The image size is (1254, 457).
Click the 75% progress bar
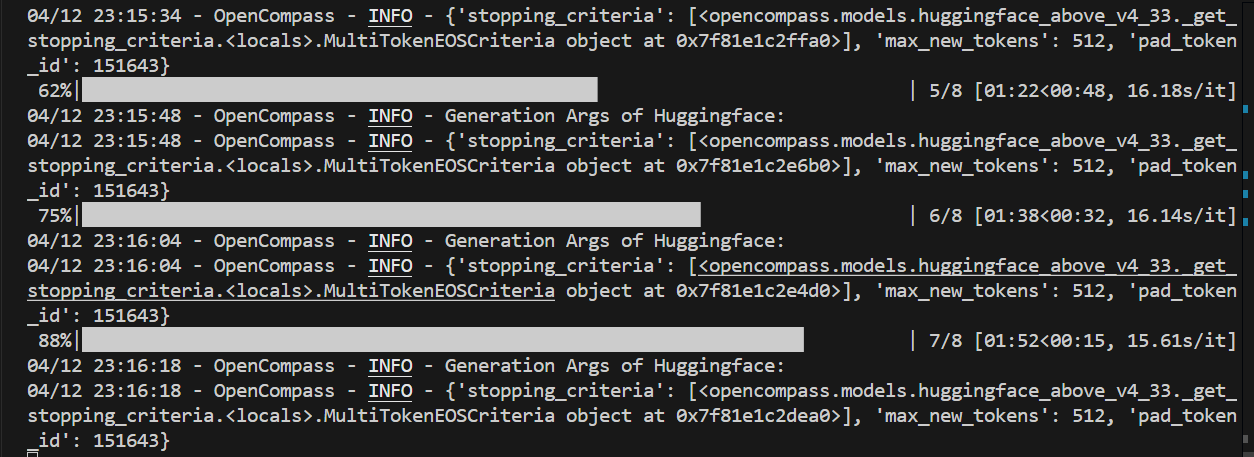click(x=390, y=215)
